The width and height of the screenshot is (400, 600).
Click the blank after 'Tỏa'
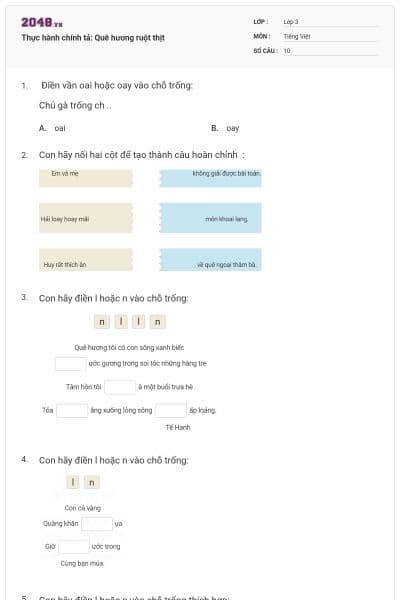pos(72,410)
